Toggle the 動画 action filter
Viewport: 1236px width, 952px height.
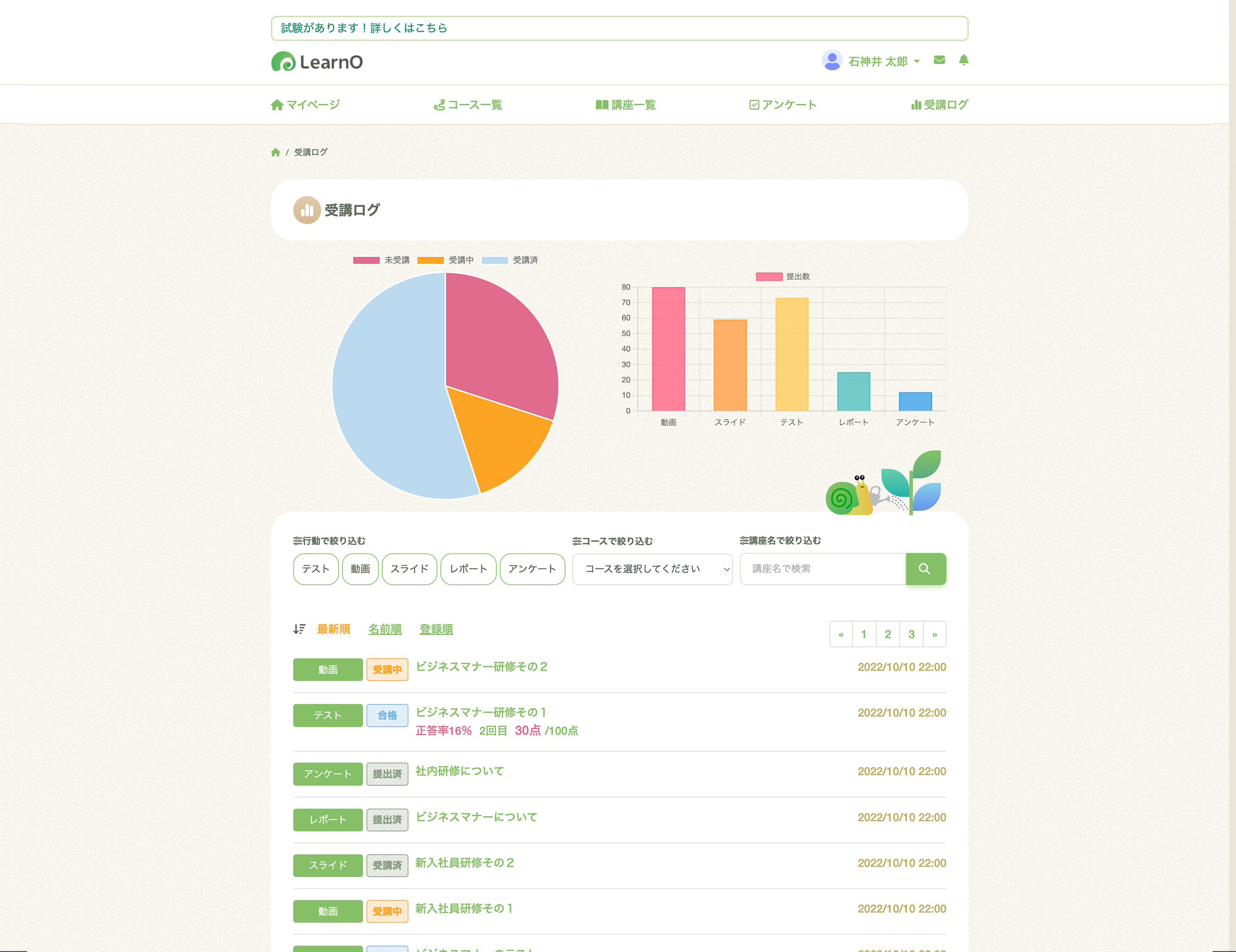pos(360,569)
